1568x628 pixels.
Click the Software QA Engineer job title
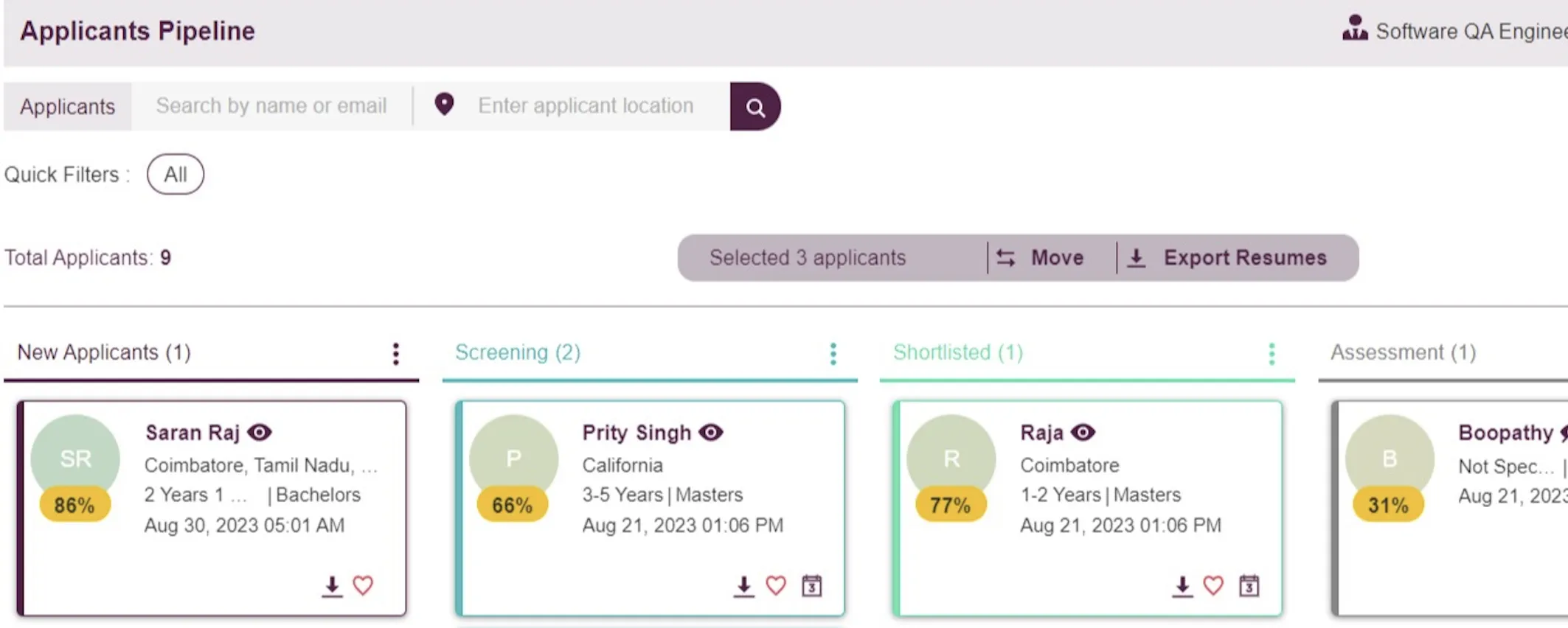click(1471, 31)
